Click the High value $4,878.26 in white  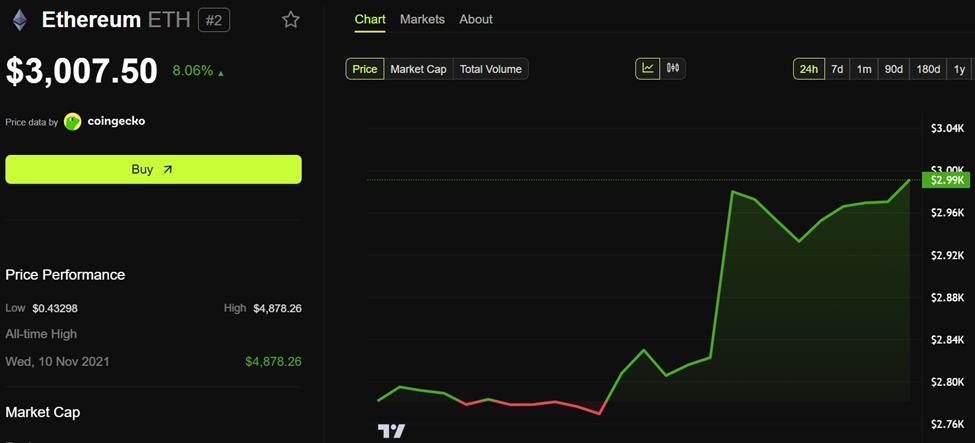277,308
